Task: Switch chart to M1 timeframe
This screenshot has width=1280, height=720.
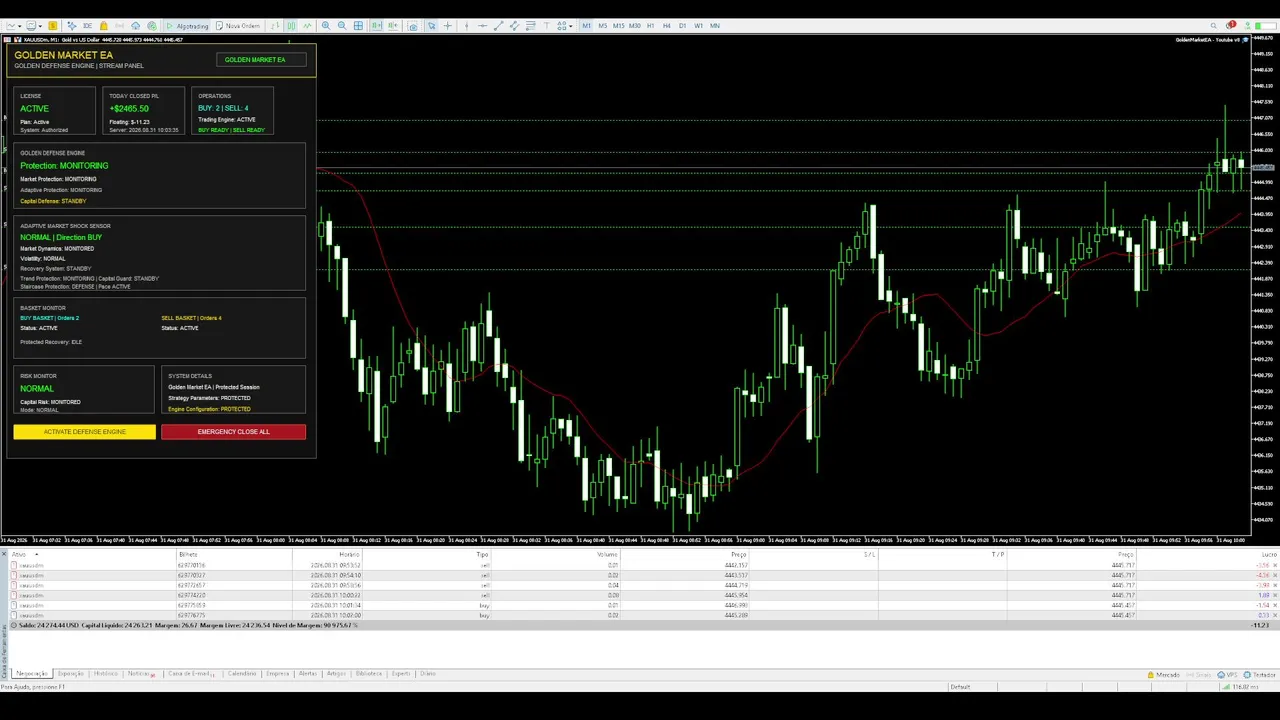Action: click(587, 26)
